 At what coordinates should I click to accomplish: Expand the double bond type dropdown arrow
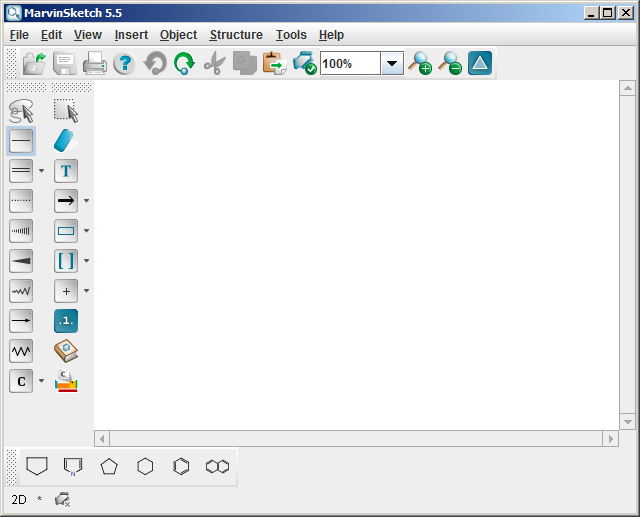pos(41,171)
